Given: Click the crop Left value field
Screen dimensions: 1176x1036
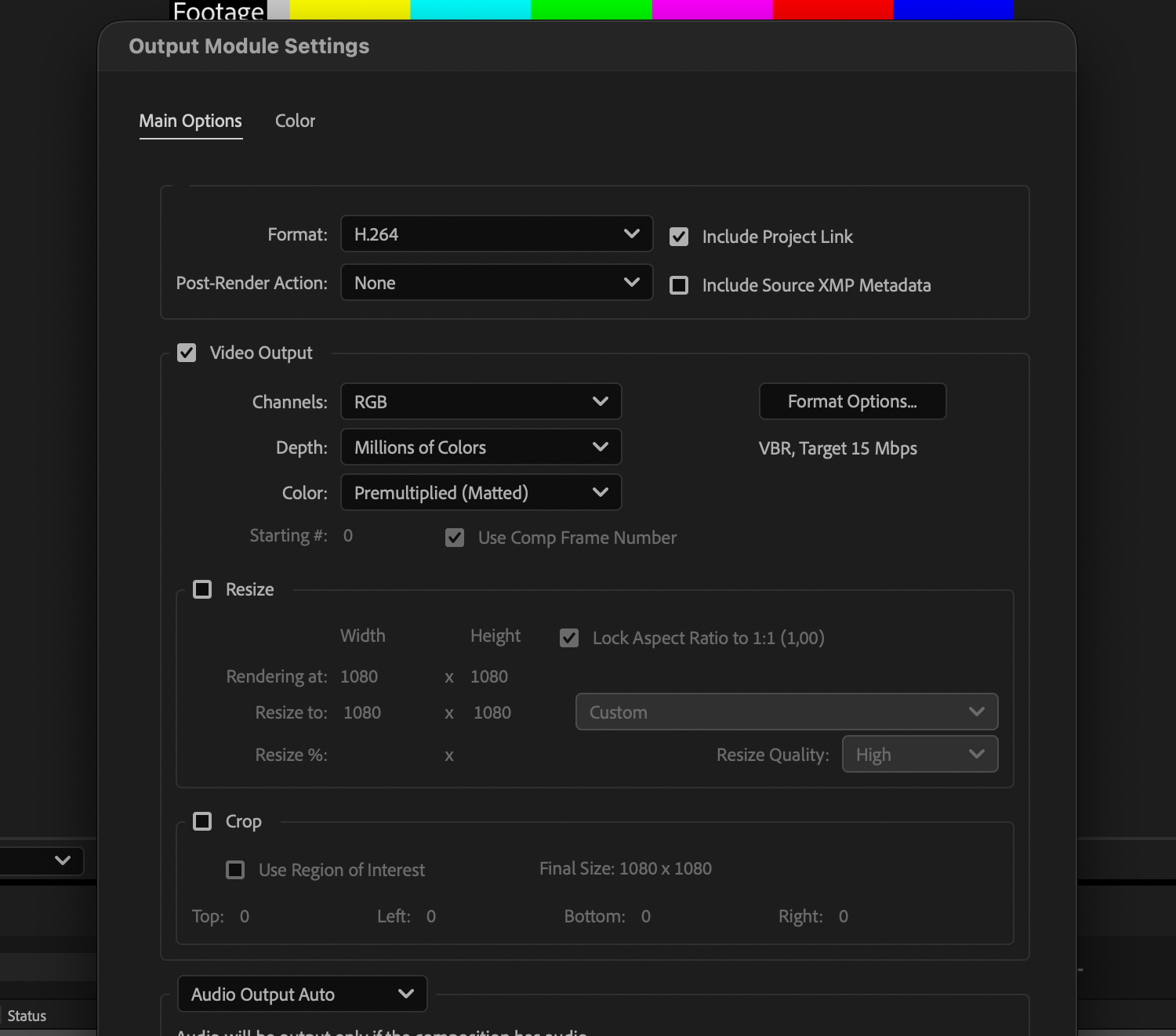Looking at the screenshot, I should tap(431, 916).
